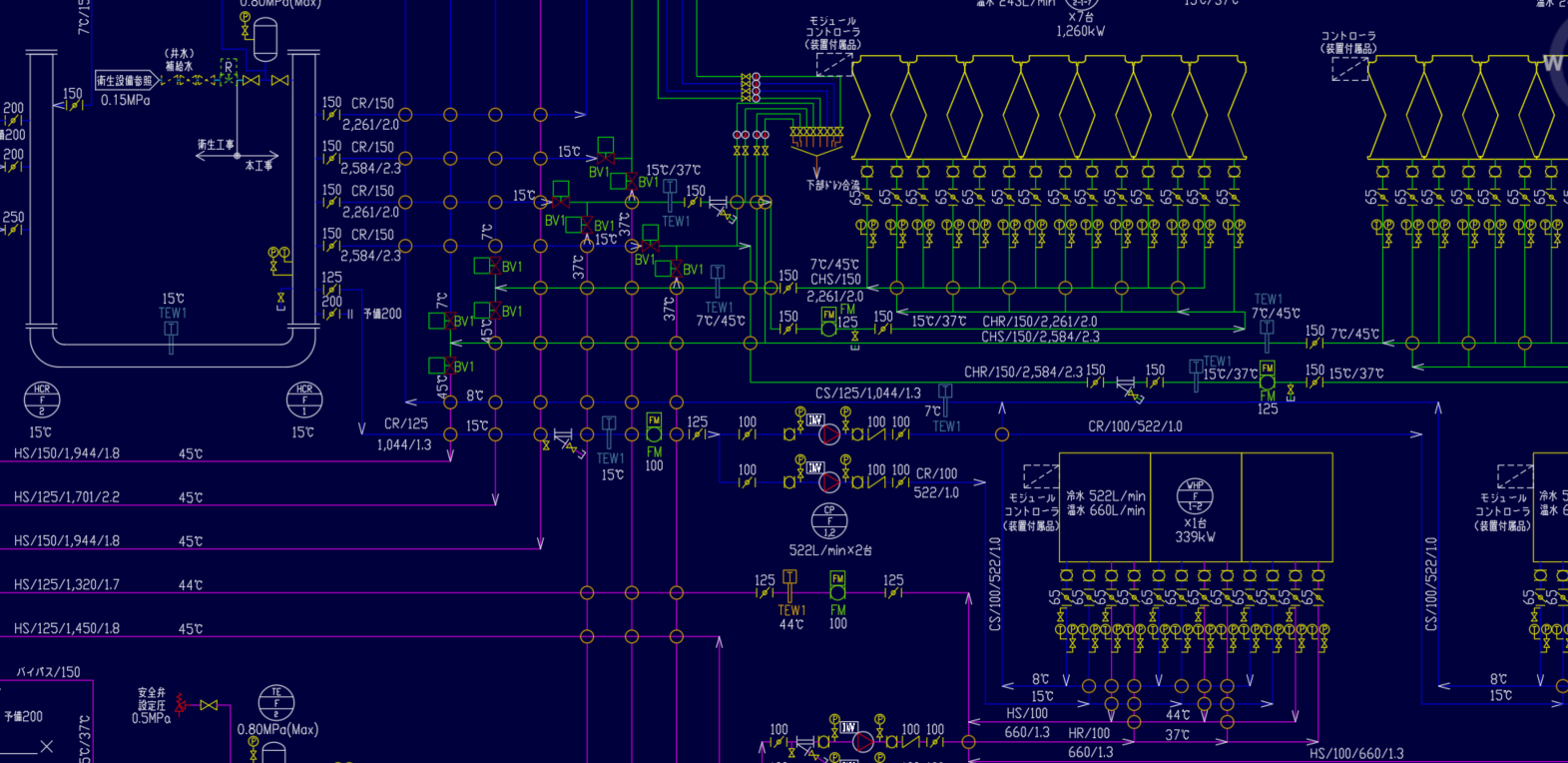Select the 1,044/1.3 text under CR/125

click(x=404, y=445)
